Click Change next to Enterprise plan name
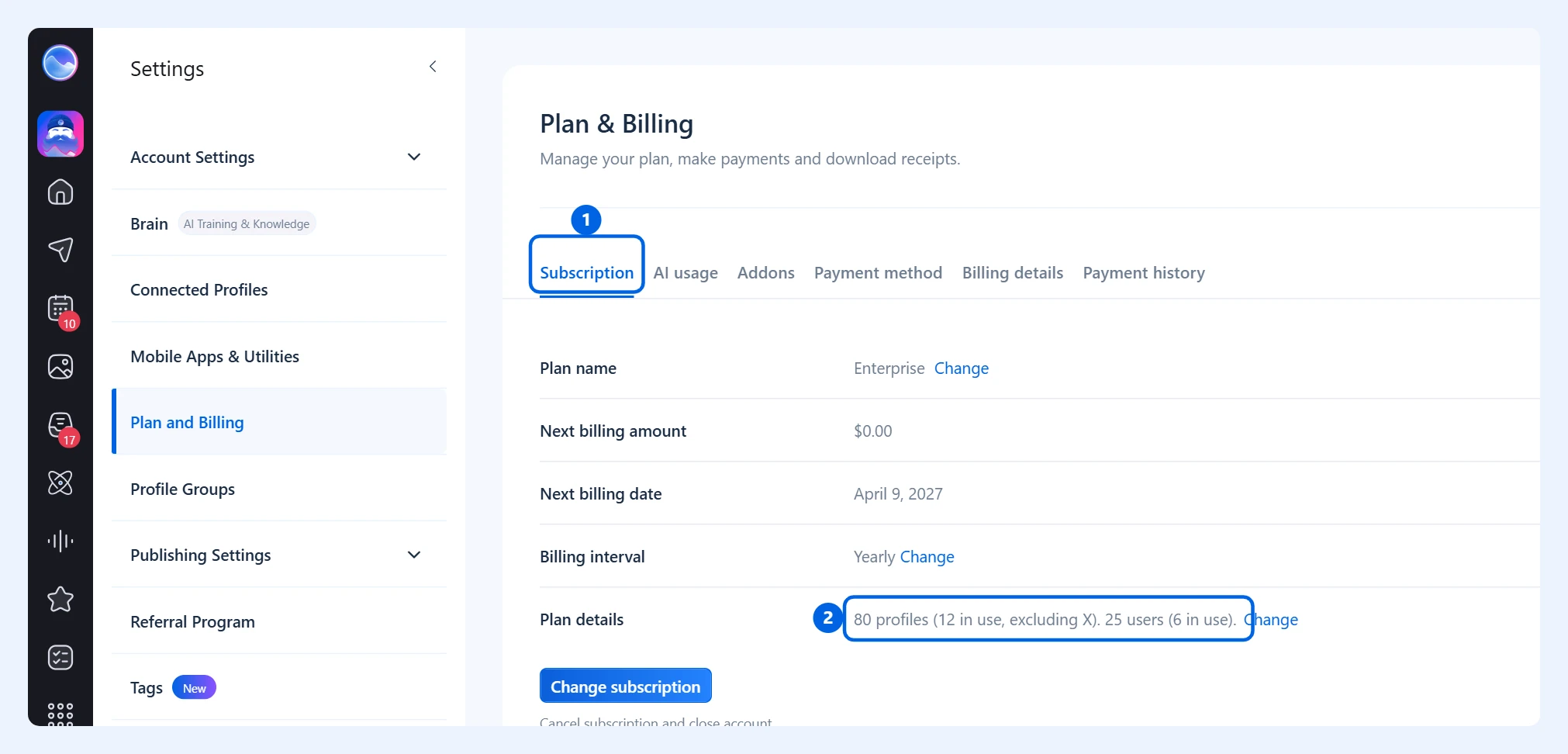1568x754 pixels. [x=961, y=368]
